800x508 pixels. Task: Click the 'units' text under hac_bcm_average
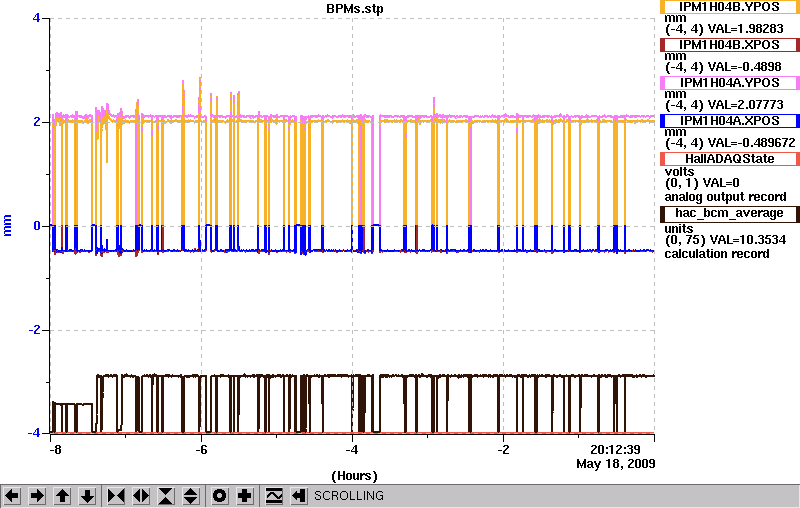coord(679,228)
